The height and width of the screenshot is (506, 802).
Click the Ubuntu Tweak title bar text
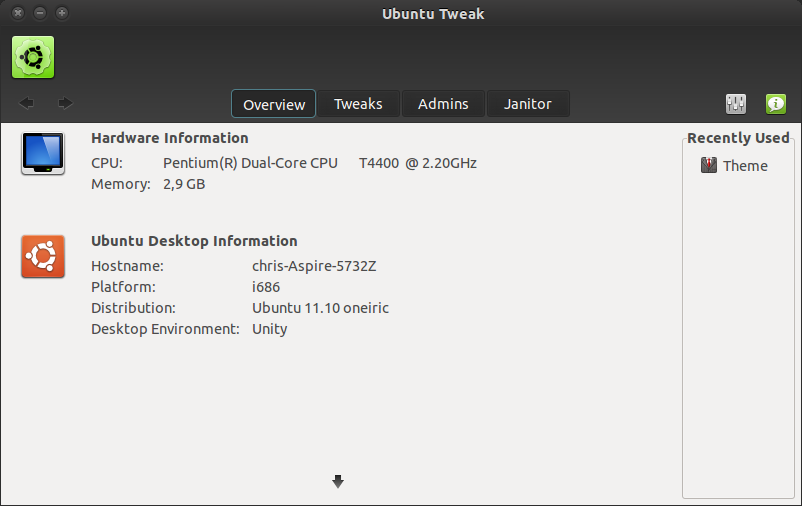(x=433, y=14)
